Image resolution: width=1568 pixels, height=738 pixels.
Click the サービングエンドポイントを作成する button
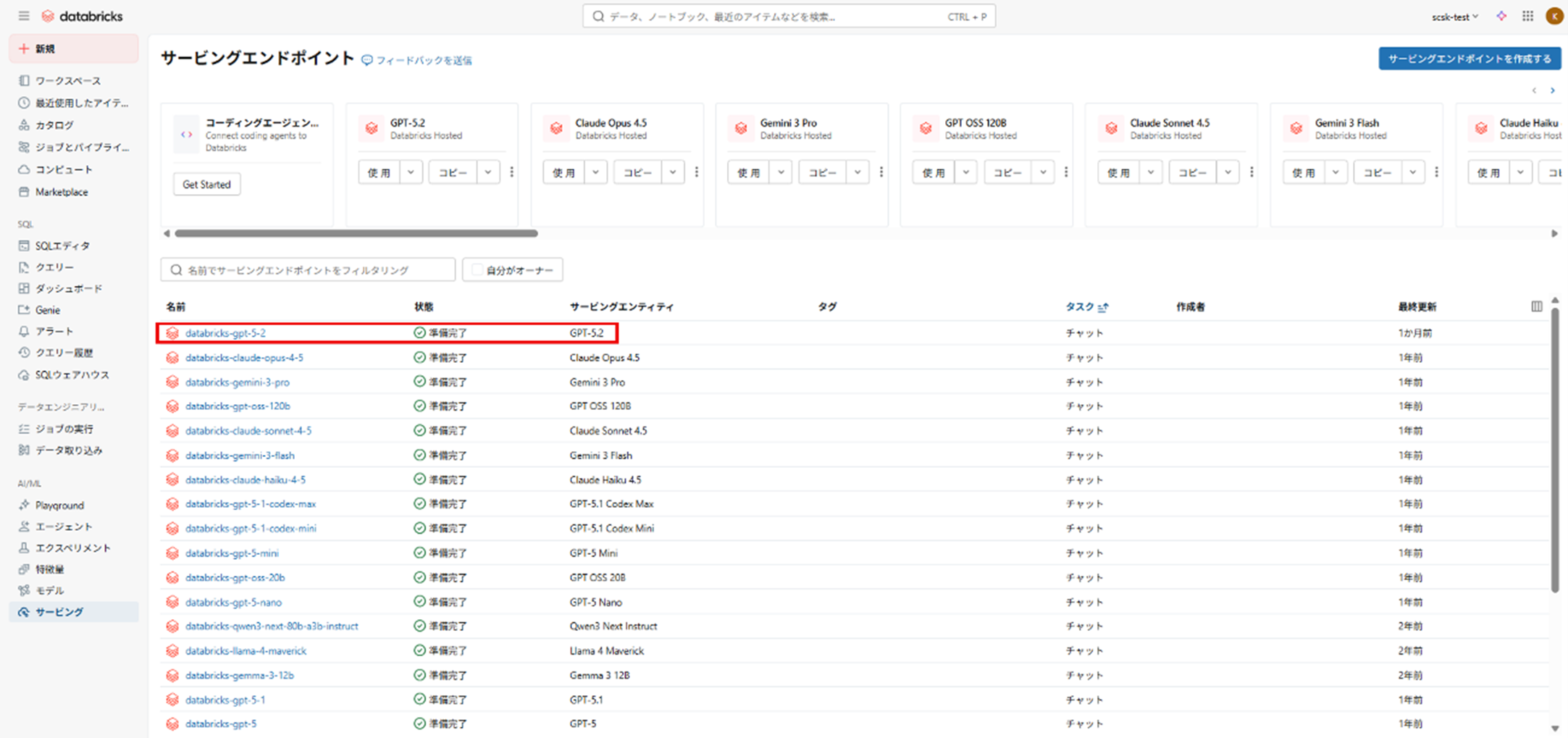pyautogui.click(x=1469, y=59)
